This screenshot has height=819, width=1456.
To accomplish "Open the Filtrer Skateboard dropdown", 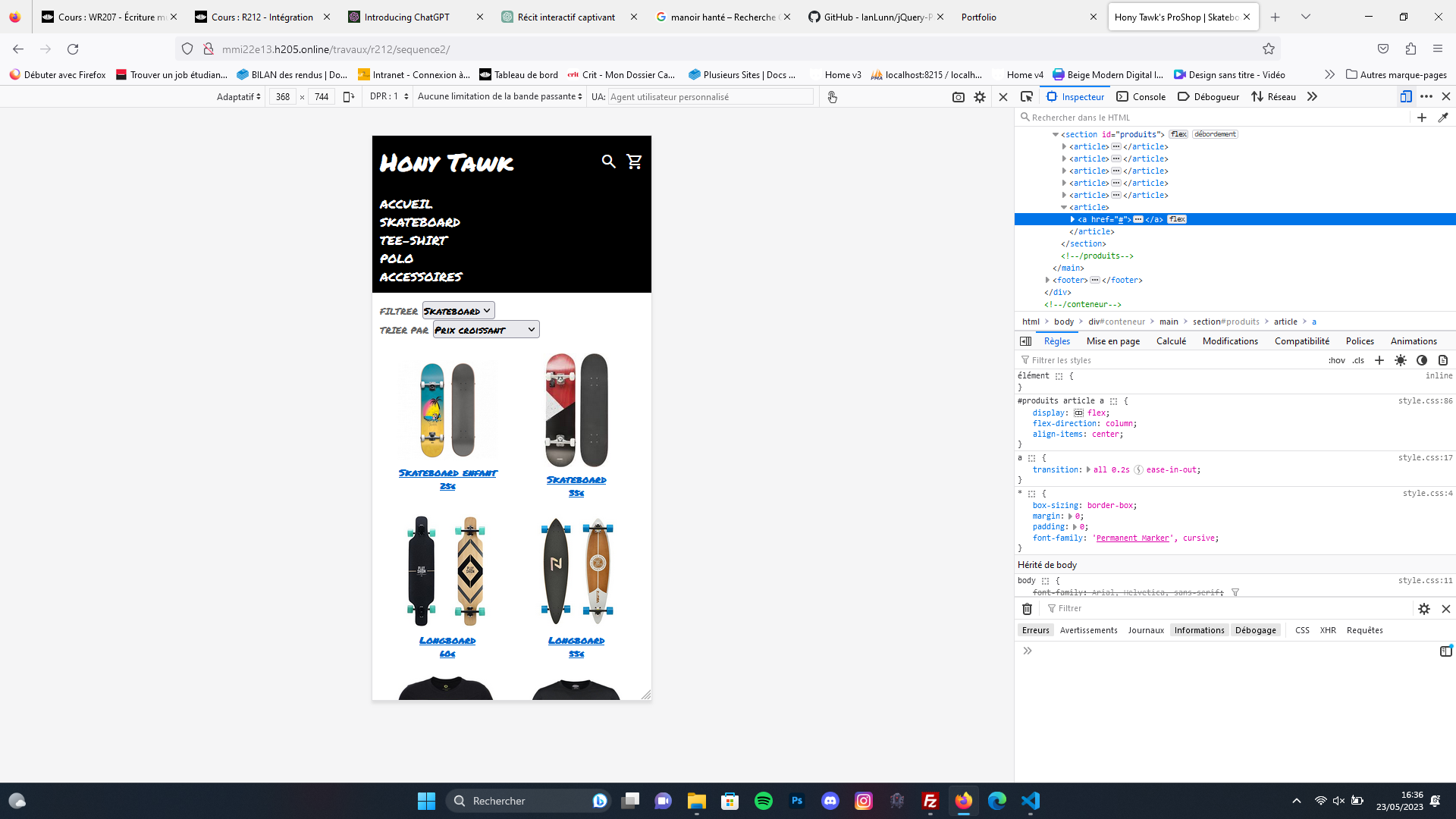I will (458, 311).
